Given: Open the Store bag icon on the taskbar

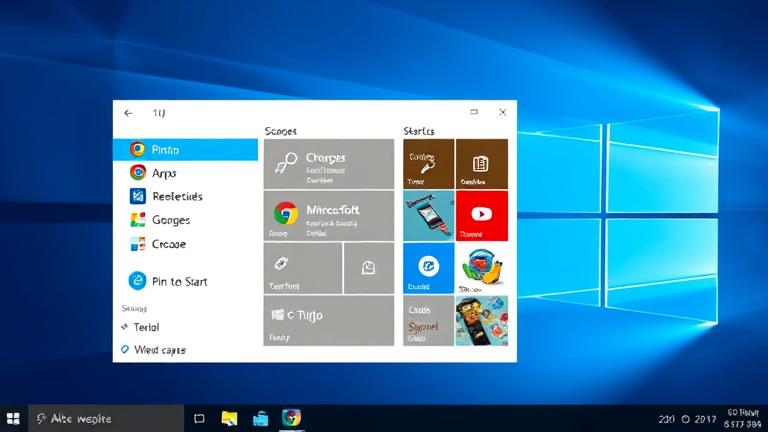Looking at the screenshot, I should coord(260,419).
